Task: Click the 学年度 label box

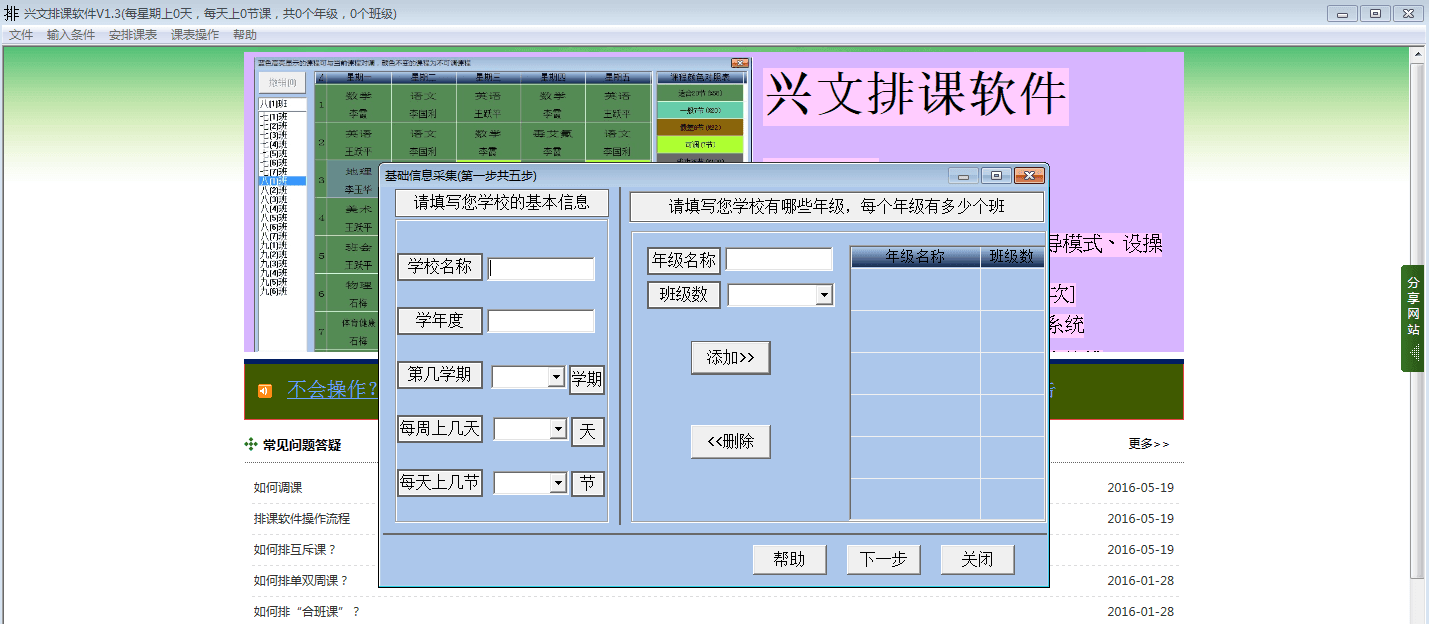Action: (x=440, y=321)
